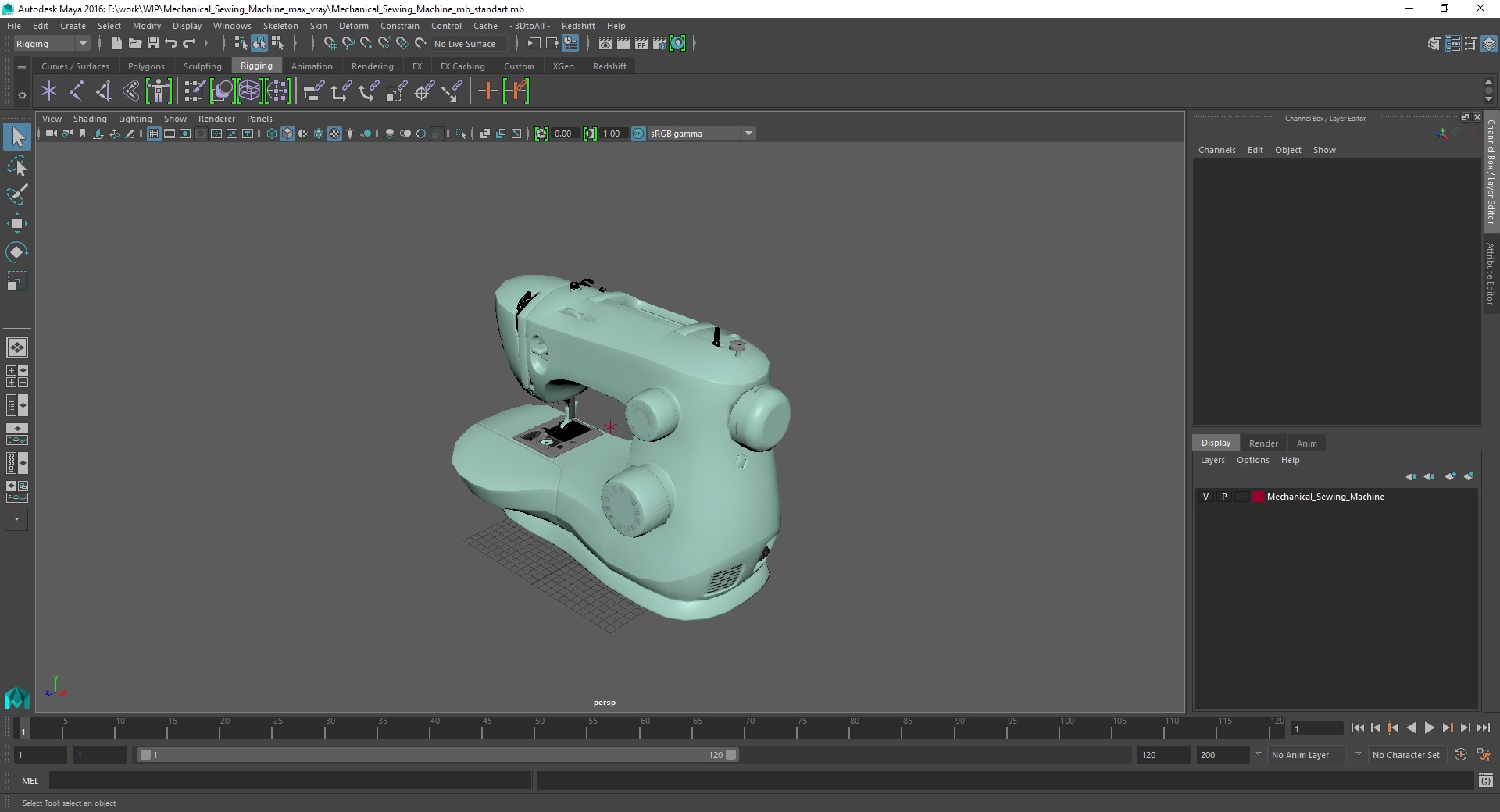This screenshot has width=1500, height=812.
Task: Toggle wireframe shading in viewport
Action: point(272,134)
